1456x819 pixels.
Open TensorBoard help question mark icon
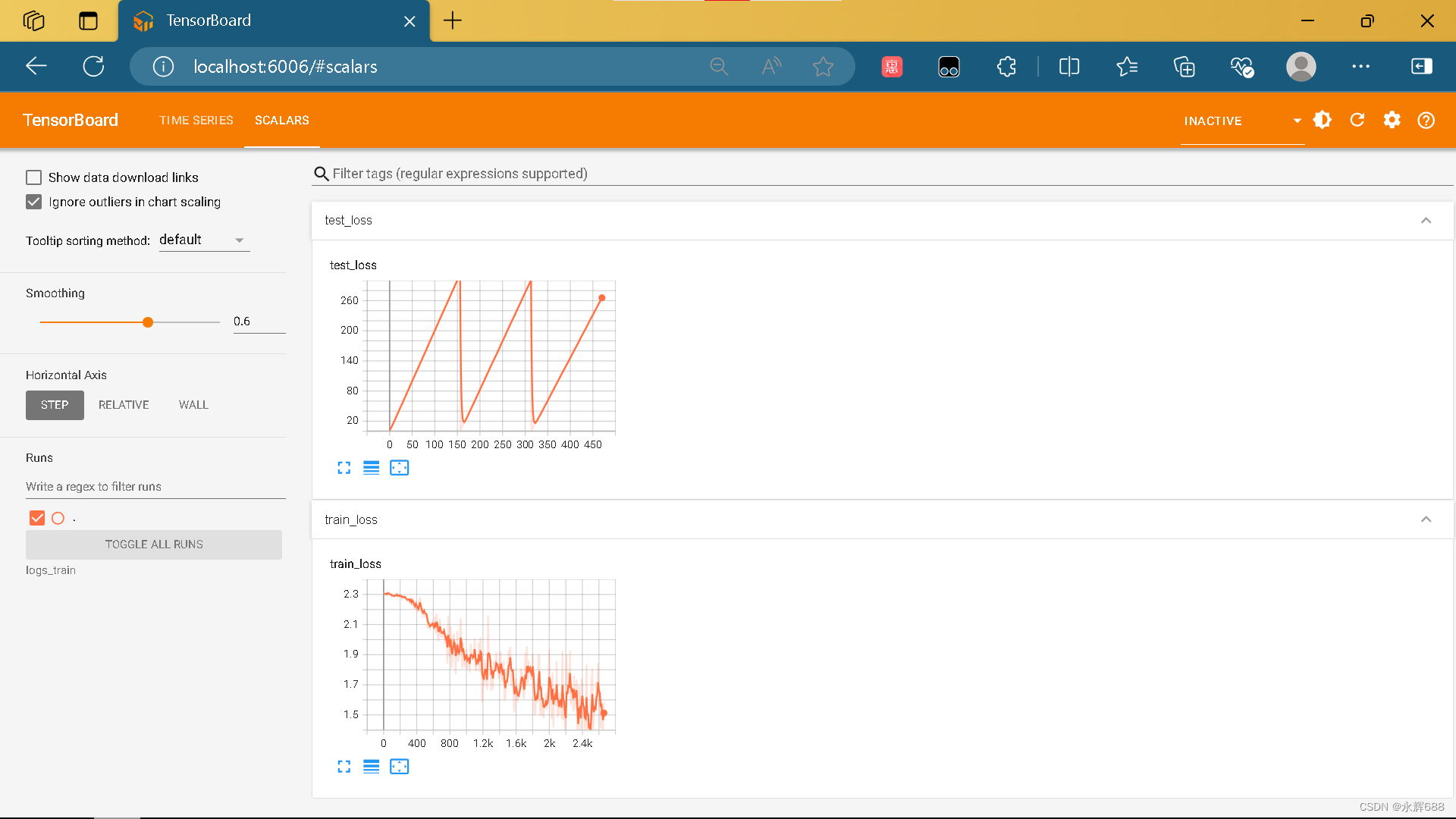point(1426,120)
